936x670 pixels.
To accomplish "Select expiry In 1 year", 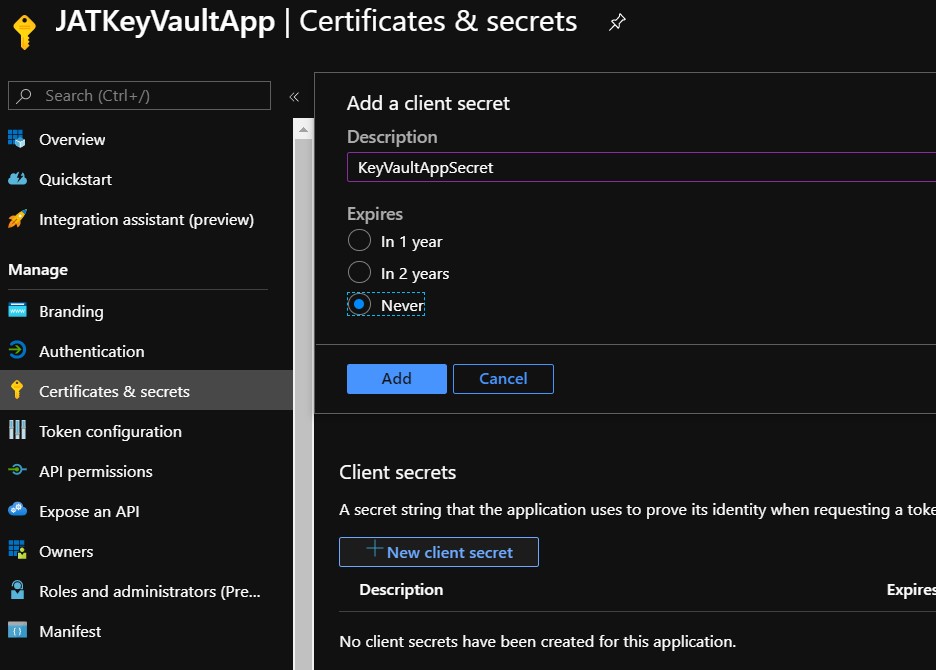I will click(x=359, y=241).
